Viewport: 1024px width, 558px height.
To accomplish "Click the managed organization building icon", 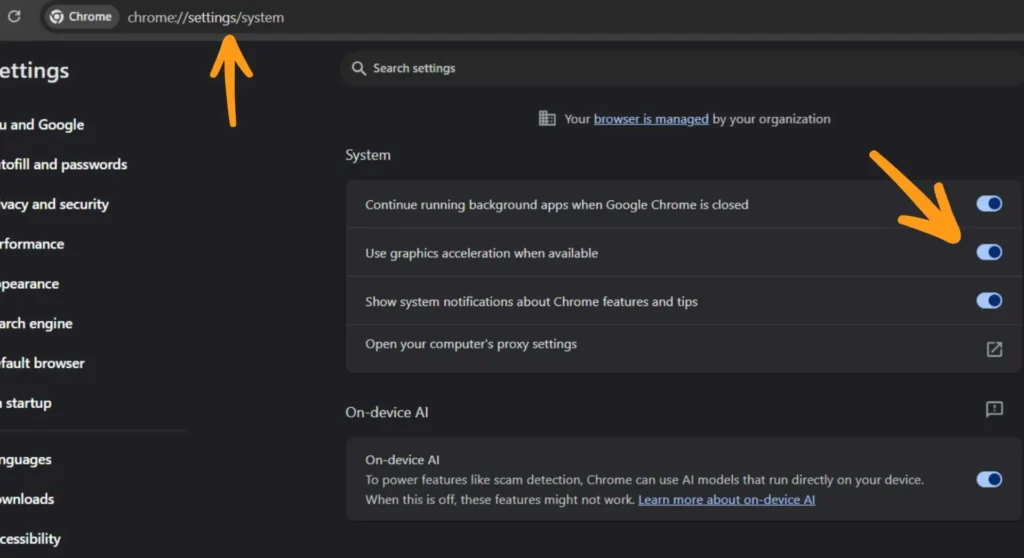I will click(547, 118).
